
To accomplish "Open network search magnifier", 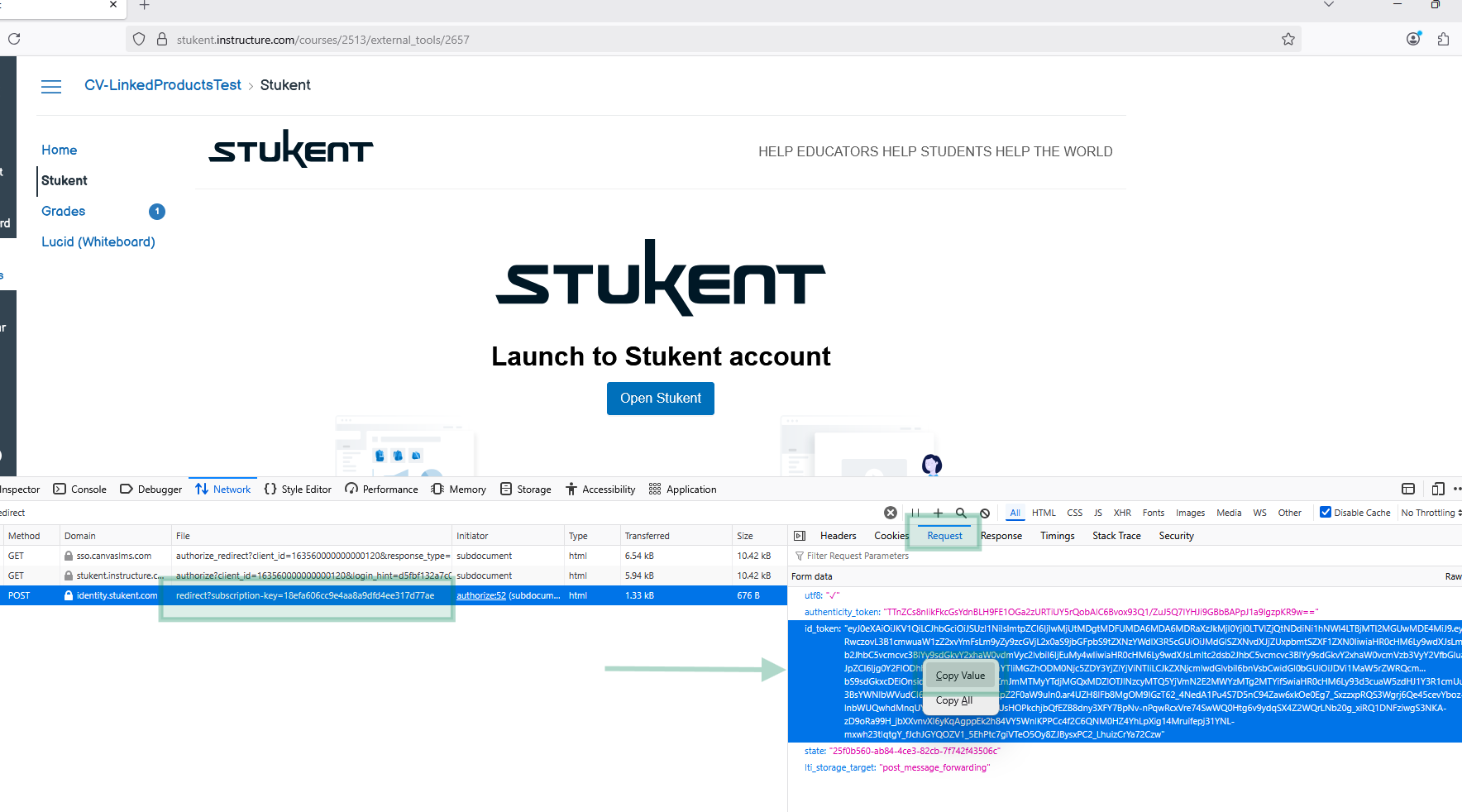I will 961,513.
